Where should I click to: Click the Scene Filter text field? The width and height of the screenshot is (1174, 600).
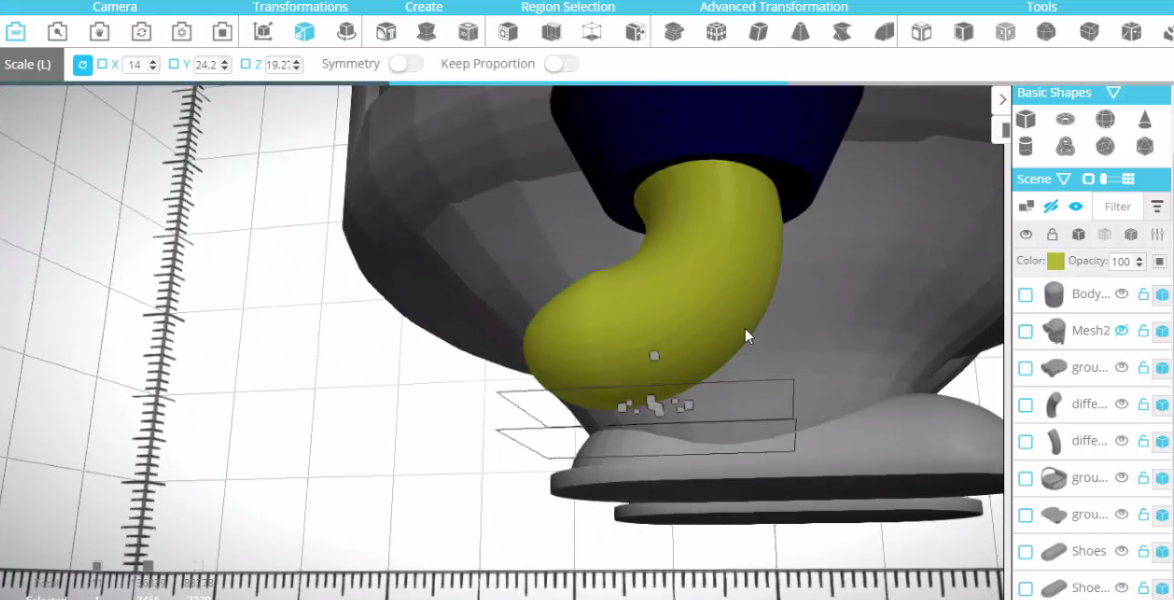pyautogui.click(x=1118, y=207)
